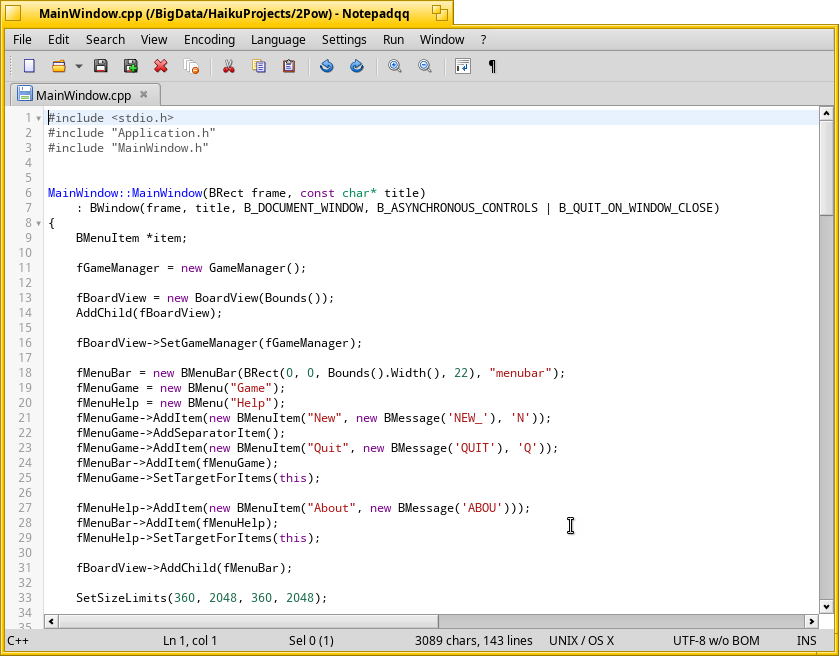
Task: Redo the action using redo arrow icon
Action: [356, 66]
